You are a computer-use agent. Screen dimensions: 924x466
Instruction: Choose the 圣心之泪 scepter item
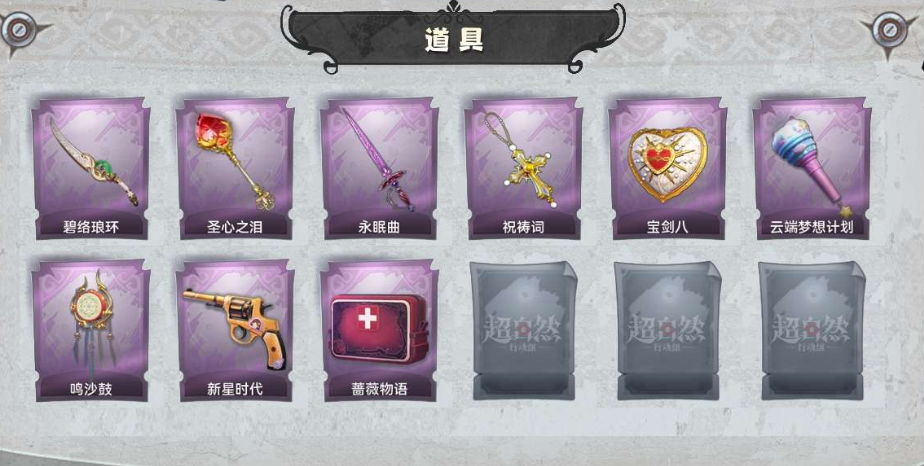235,168
